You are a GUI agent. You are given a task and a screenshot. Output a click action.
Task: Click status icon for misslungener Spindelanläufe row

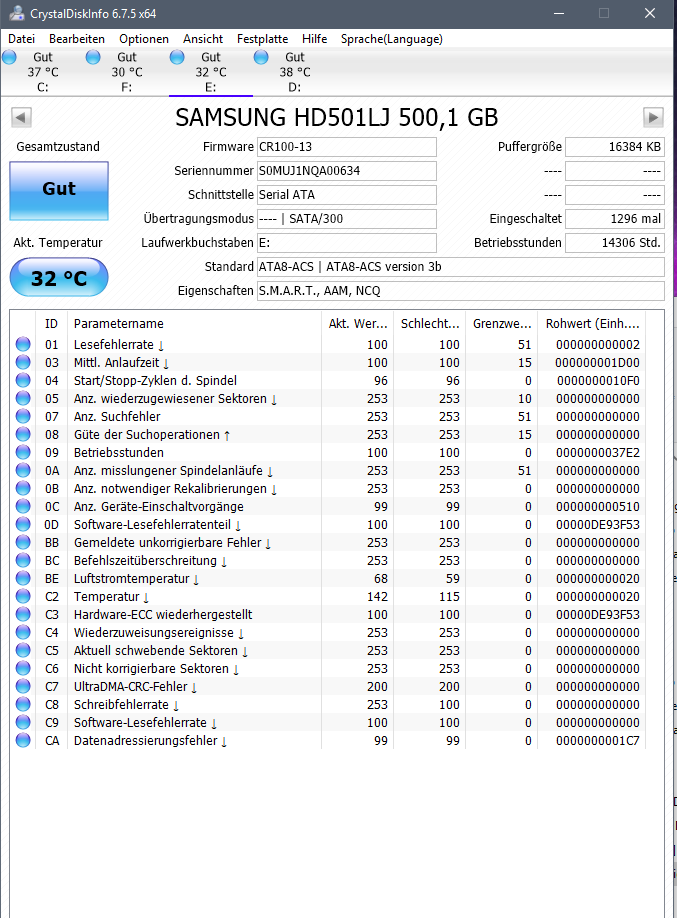click(23, 470)
